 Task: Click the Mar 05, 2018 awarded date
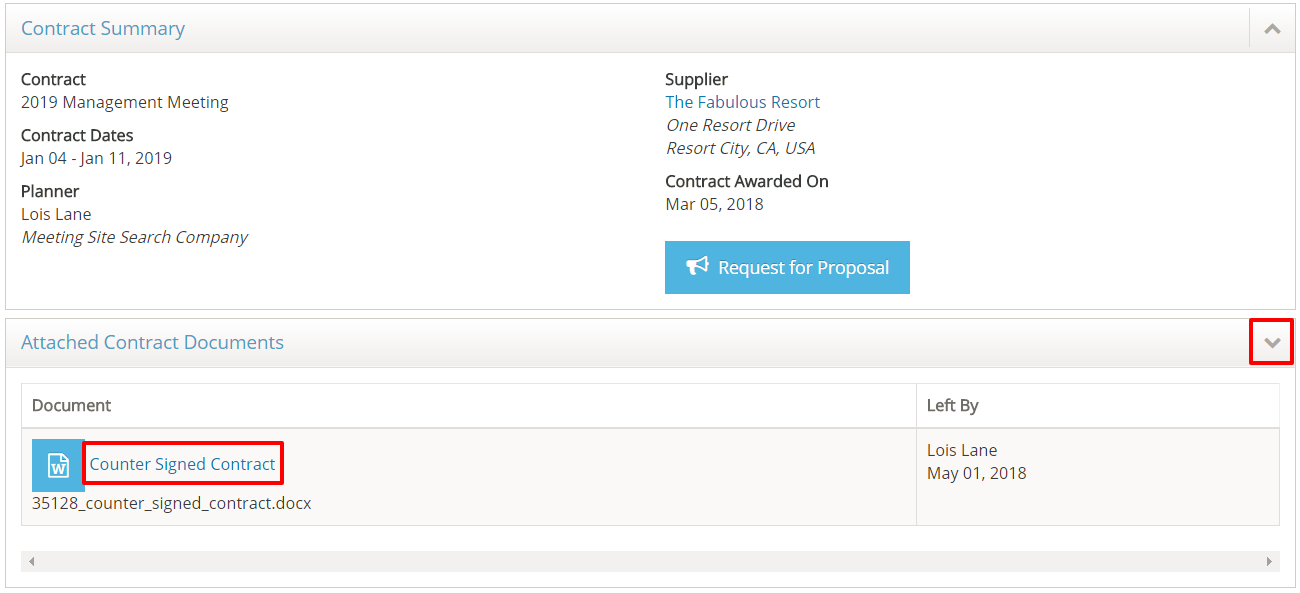(x=714, y=204)
